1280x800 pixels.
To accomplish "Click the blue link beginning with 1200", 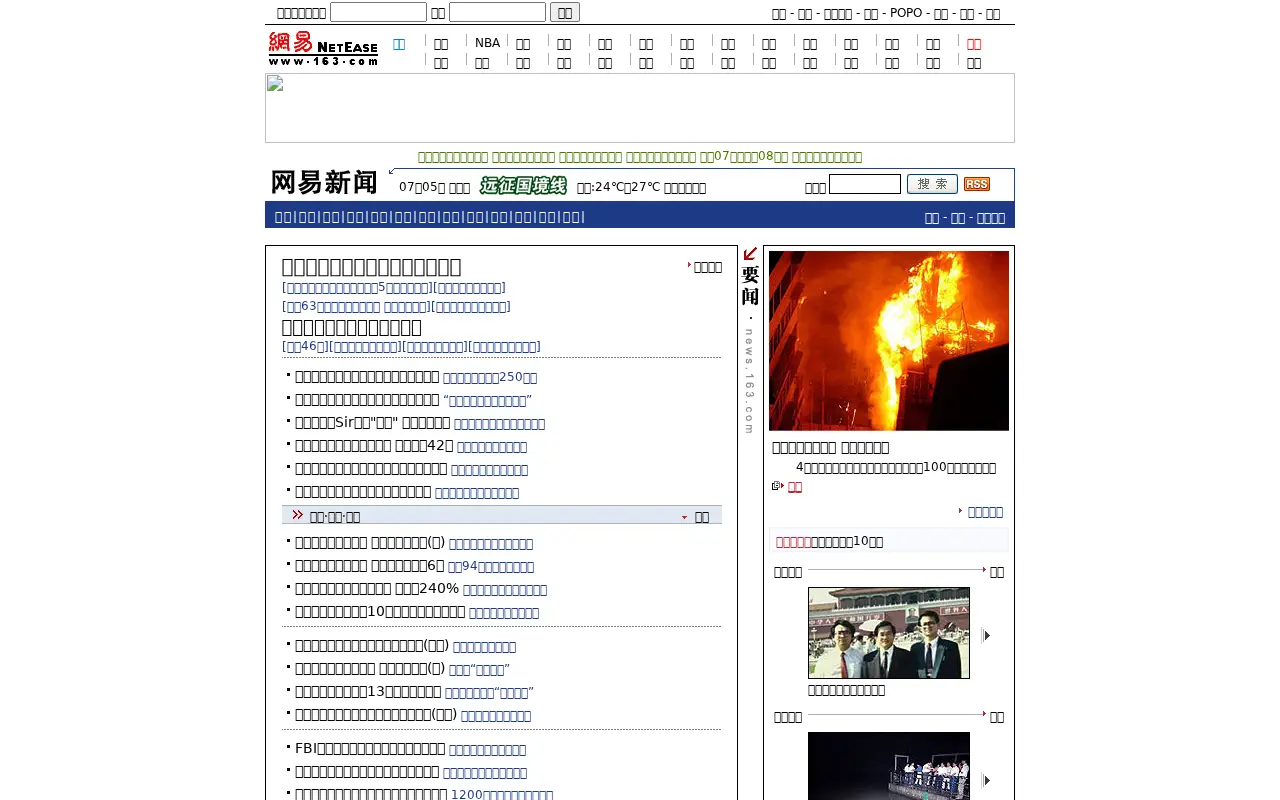I will pyautogui.click(x=502, y=795).
